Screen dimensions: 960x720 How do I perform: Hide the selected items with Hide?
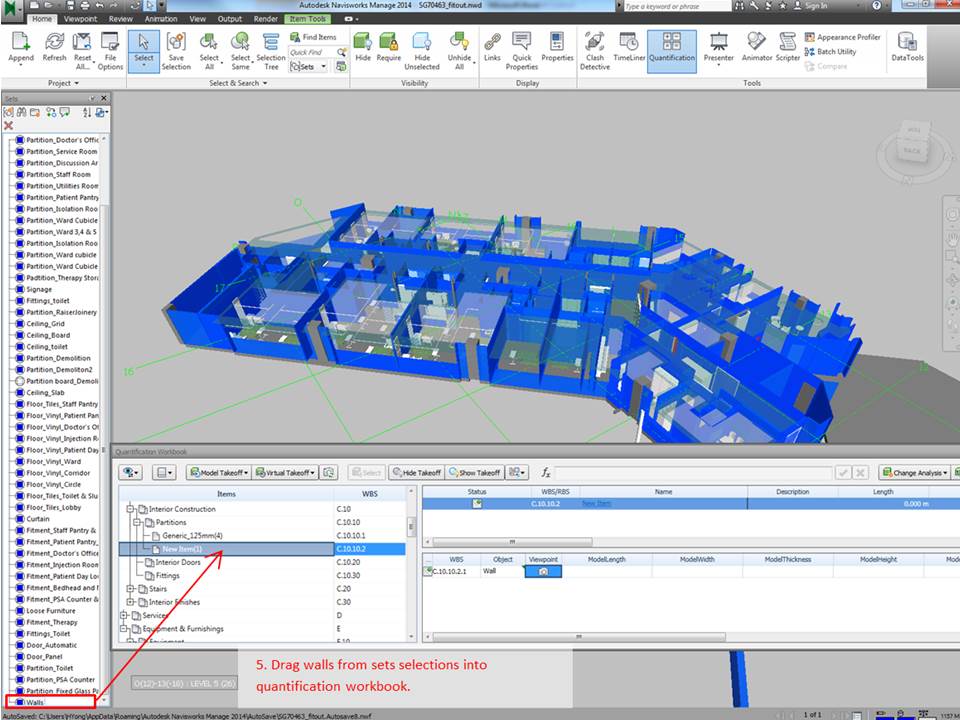362,47
